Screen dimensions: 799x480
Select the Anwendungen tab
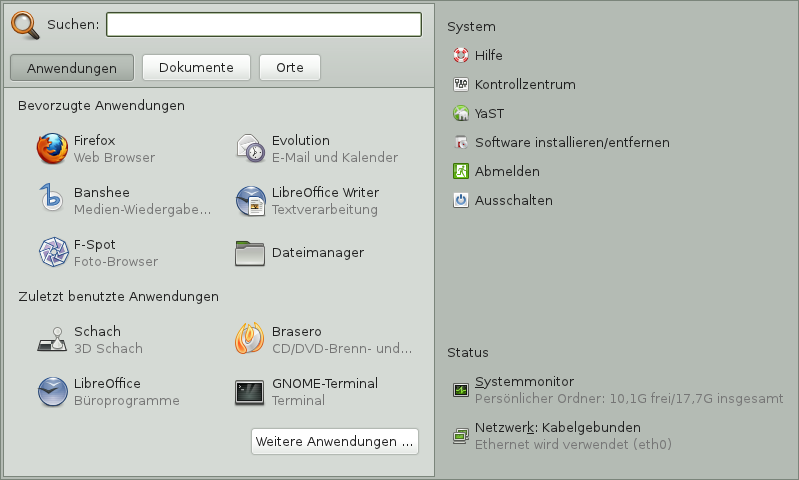pos(71,68)
